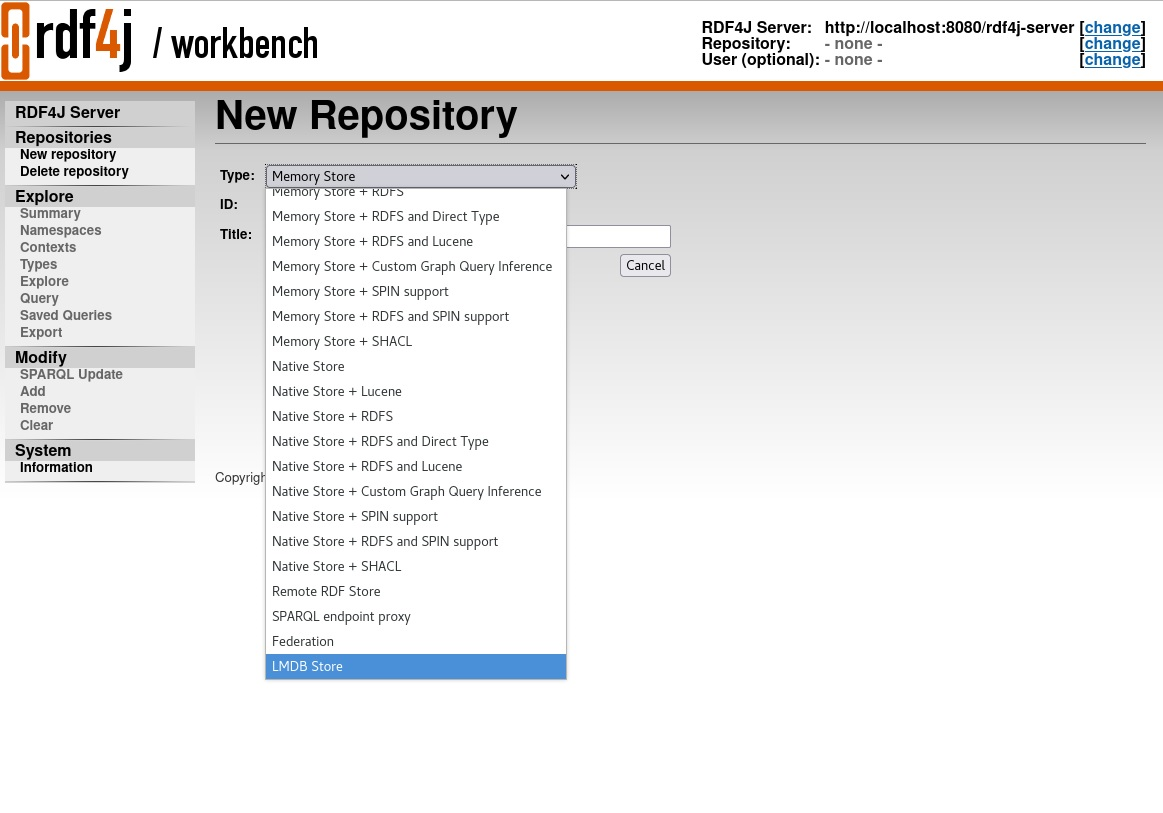Open the Types page
1163x813 pixels.
point(38,265)
